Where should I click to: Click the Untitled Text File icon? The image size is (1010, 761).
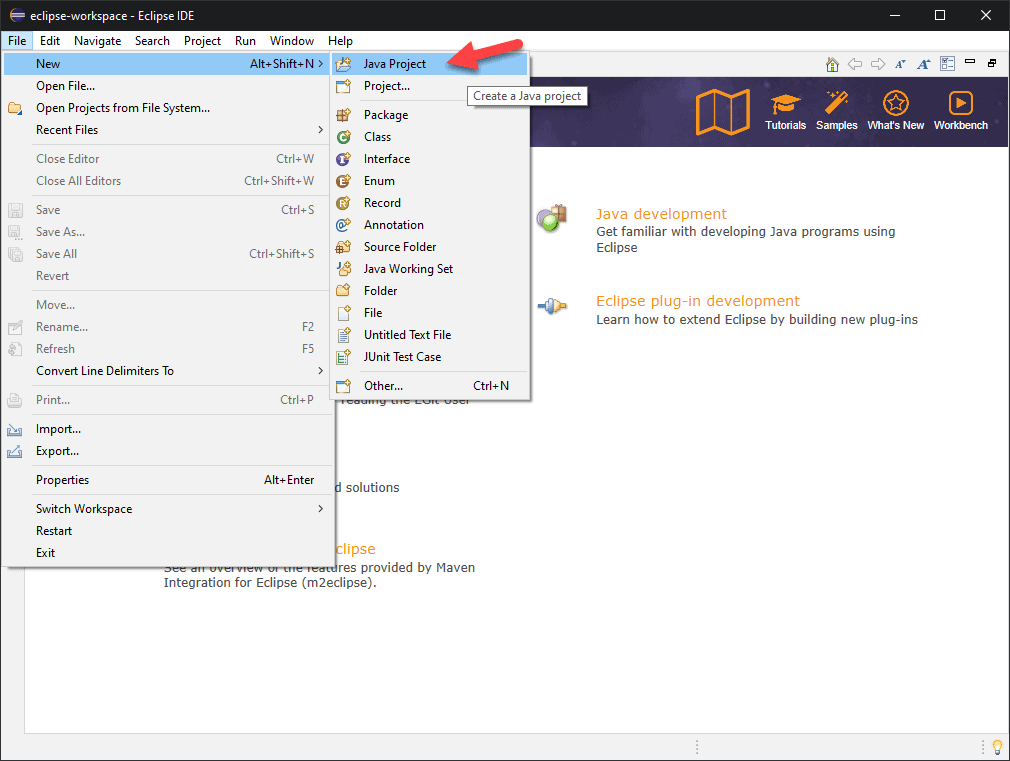(343, 335)
